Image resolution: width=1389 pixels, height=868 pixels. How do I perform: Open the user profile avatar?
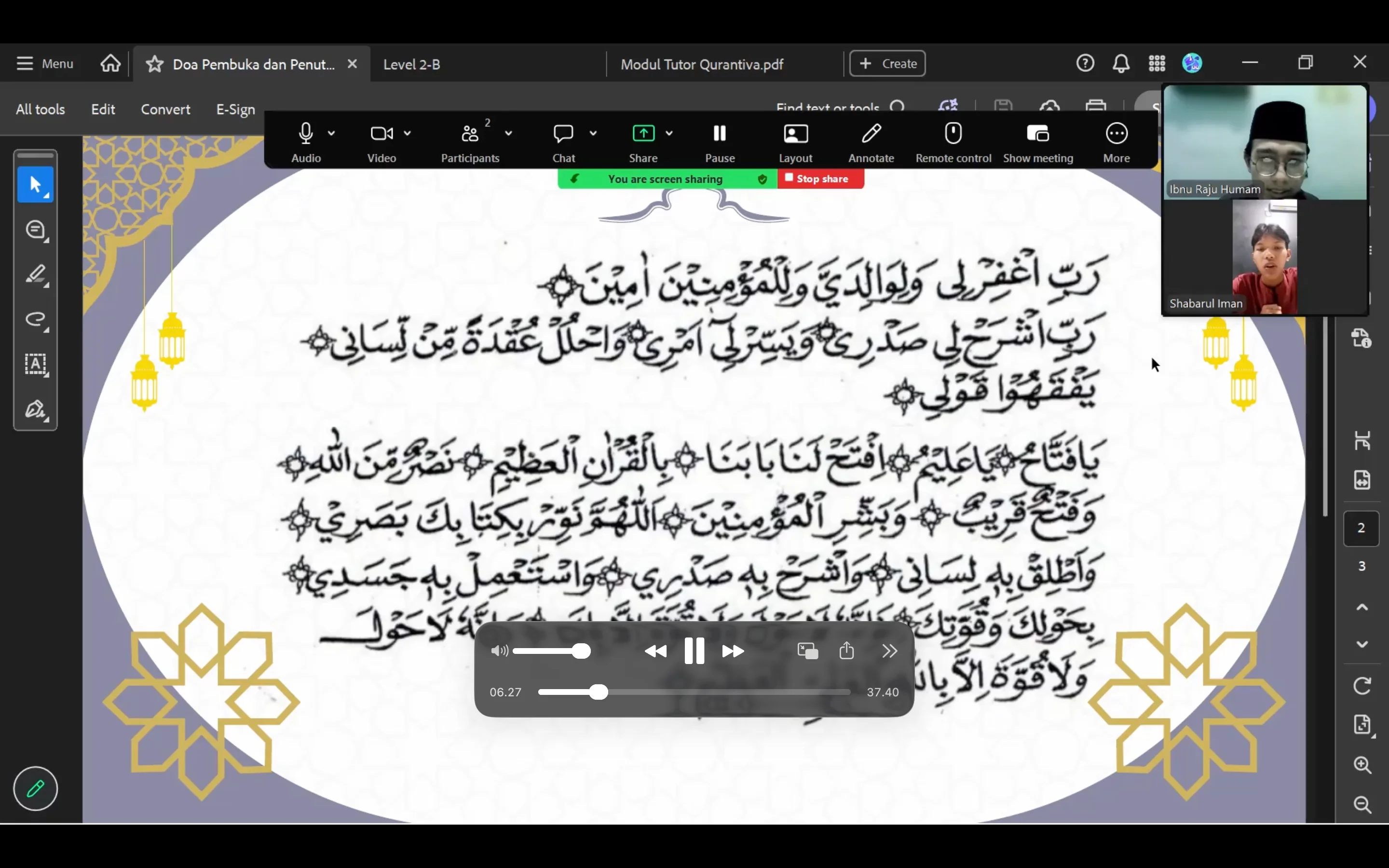pos(1192,63)
